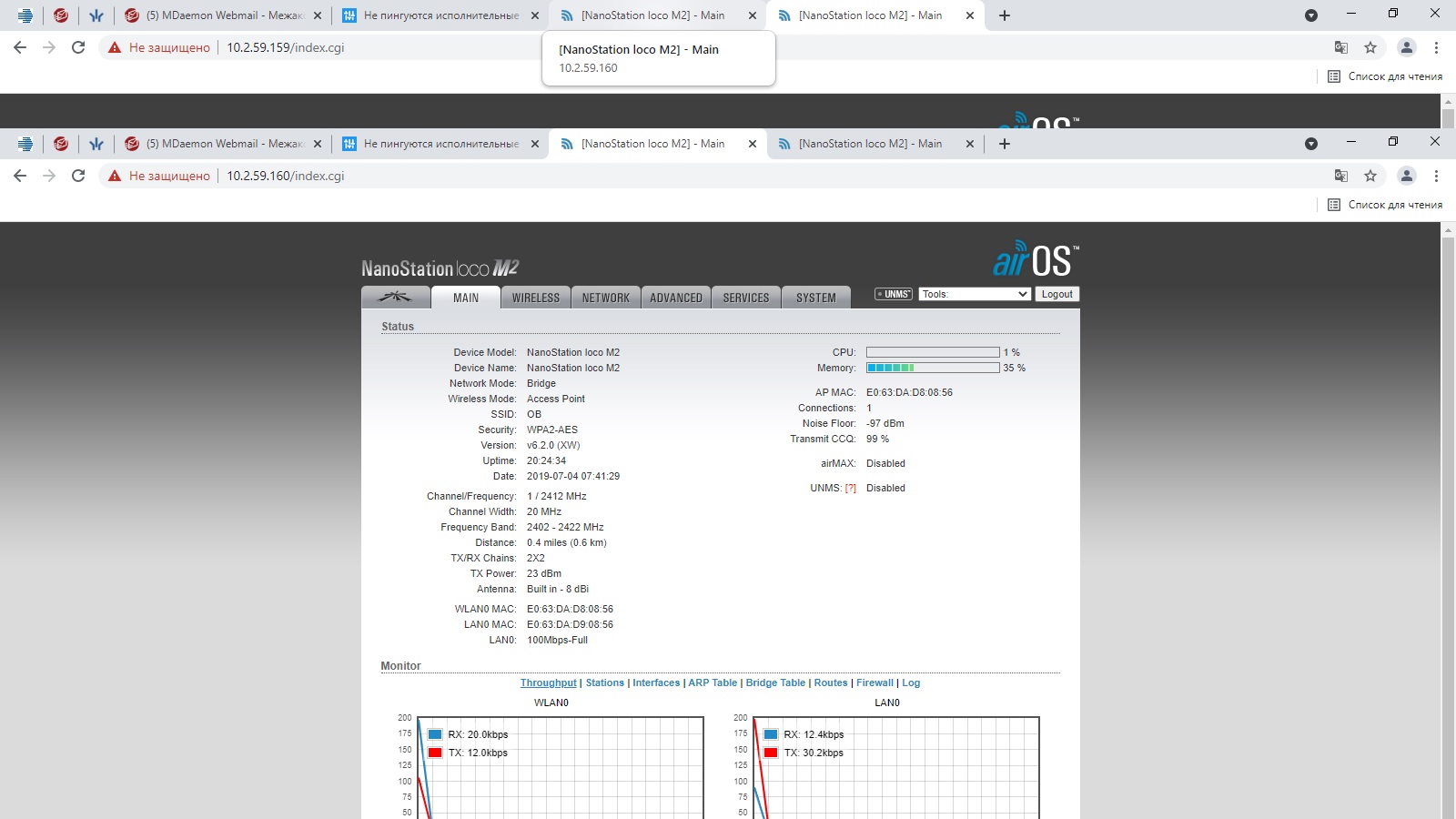View the ARP Table link
This screenshot has height=819, width=1456.
pyautogui.click(x=713, y=683)
